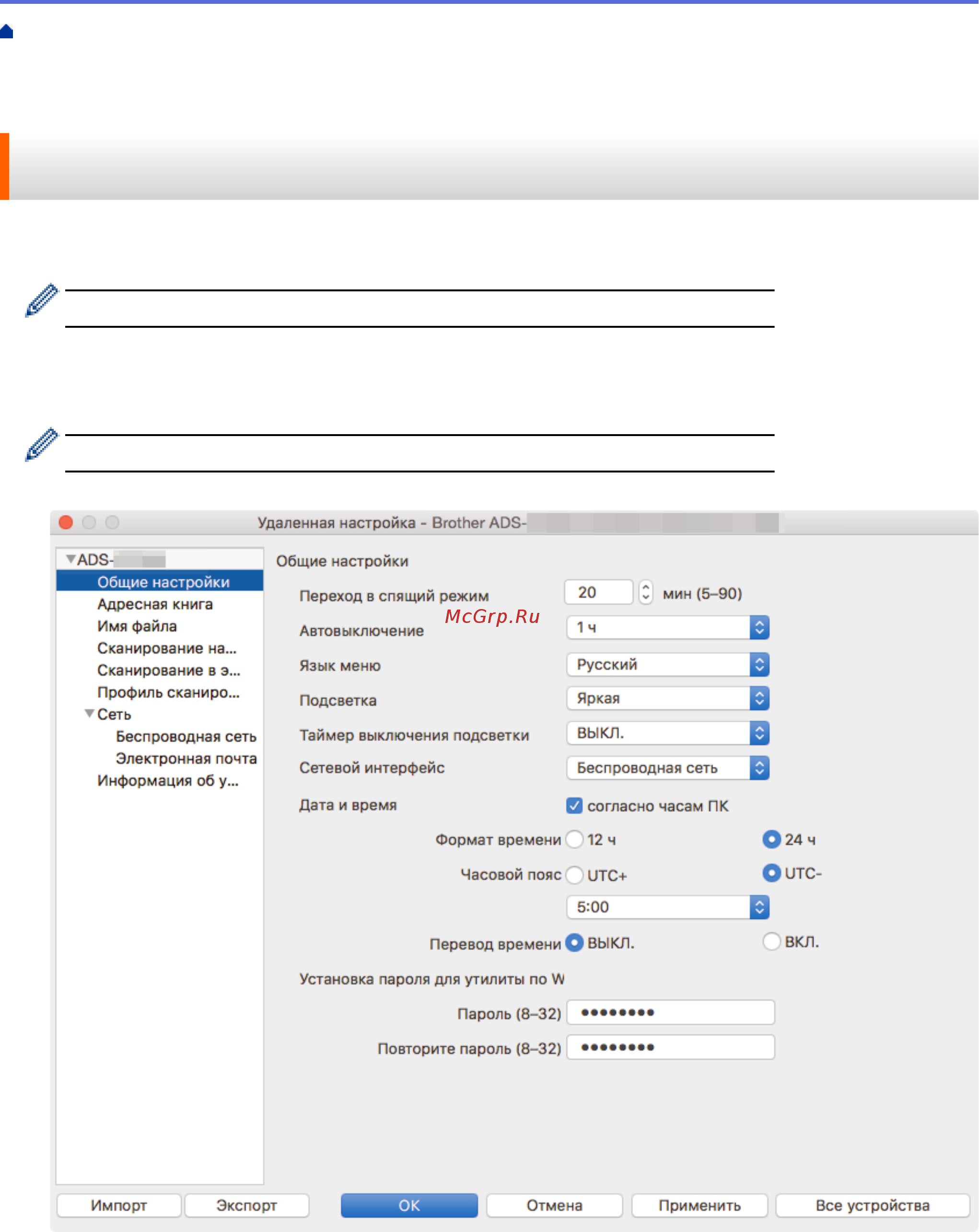Select the 12 ч time format

pos(574,840)
